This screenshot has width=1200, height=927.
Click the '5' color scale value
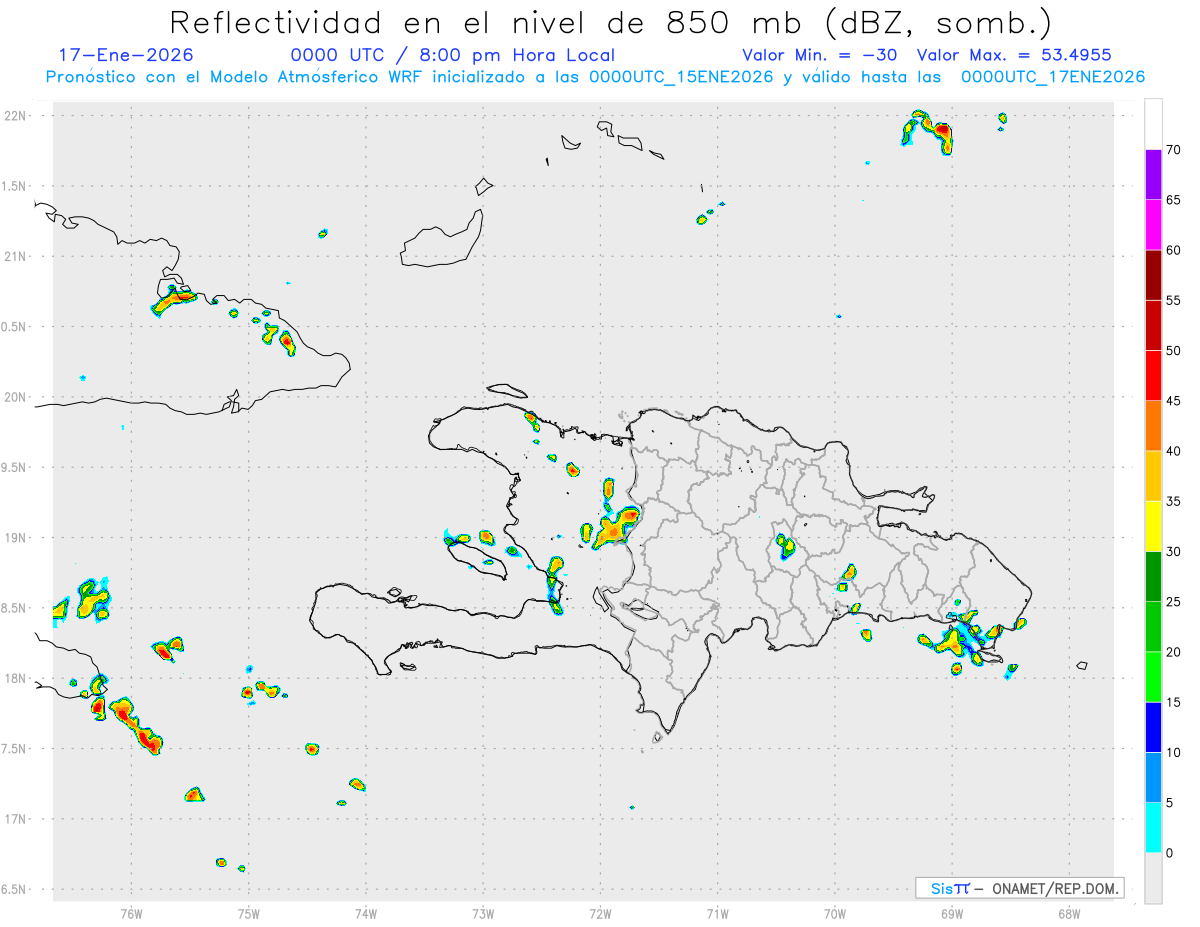pyautogui.click(x=1170, y=803)
